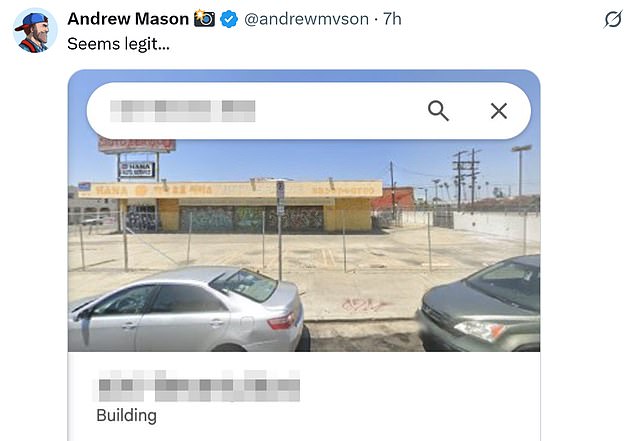634x441 pixels.
Task: Click the X clear icon in search bar
Action: coord(499,111)
